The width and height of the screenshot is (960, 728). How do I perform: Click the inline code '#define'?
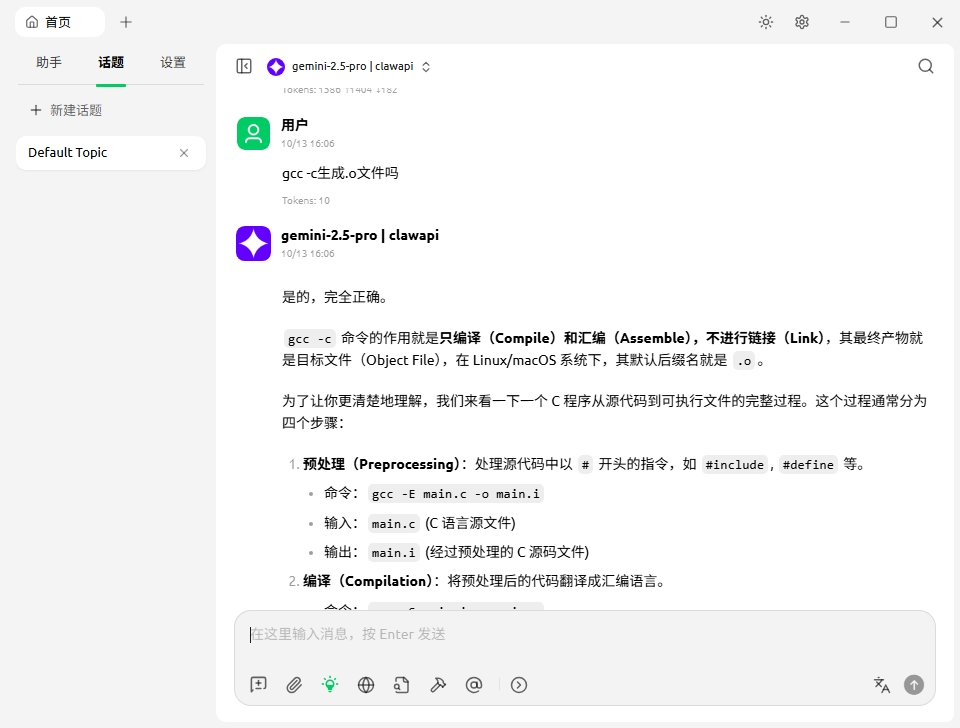click(808, 465)
